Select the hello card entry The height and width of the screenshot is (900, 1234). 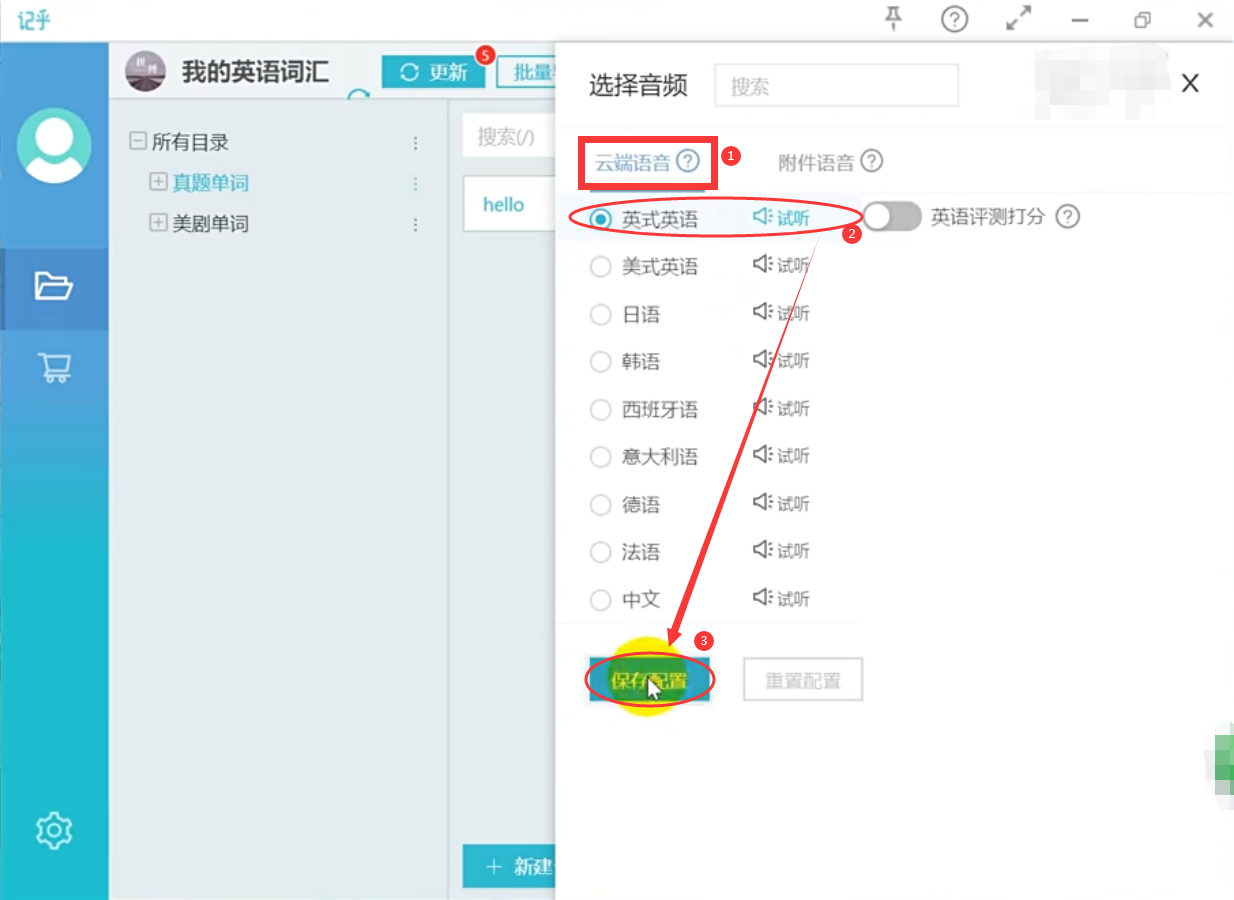coord(509,204)
